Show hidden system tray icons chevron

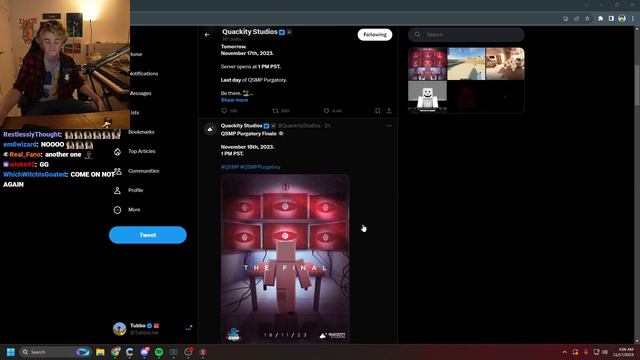click(564, 352)
